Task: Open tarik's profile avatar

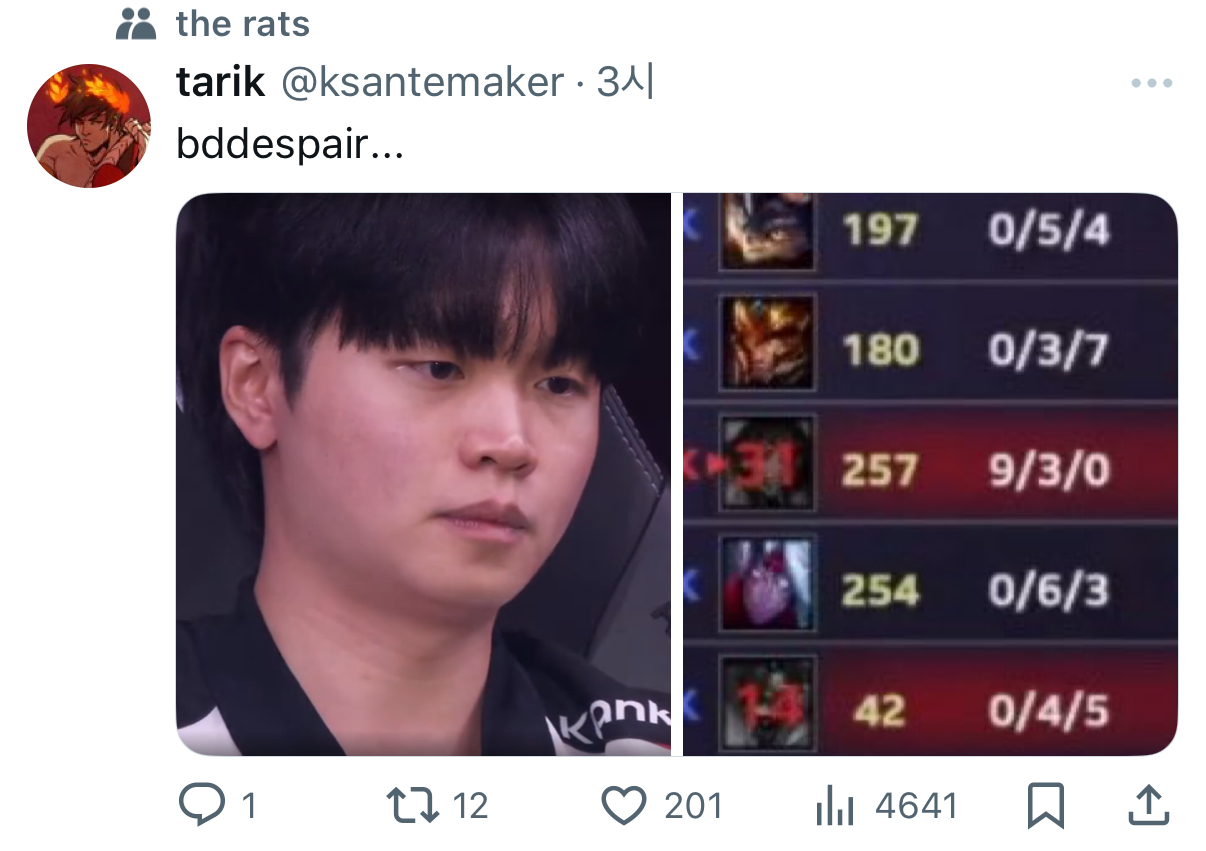Action: [x=88, y=126]
